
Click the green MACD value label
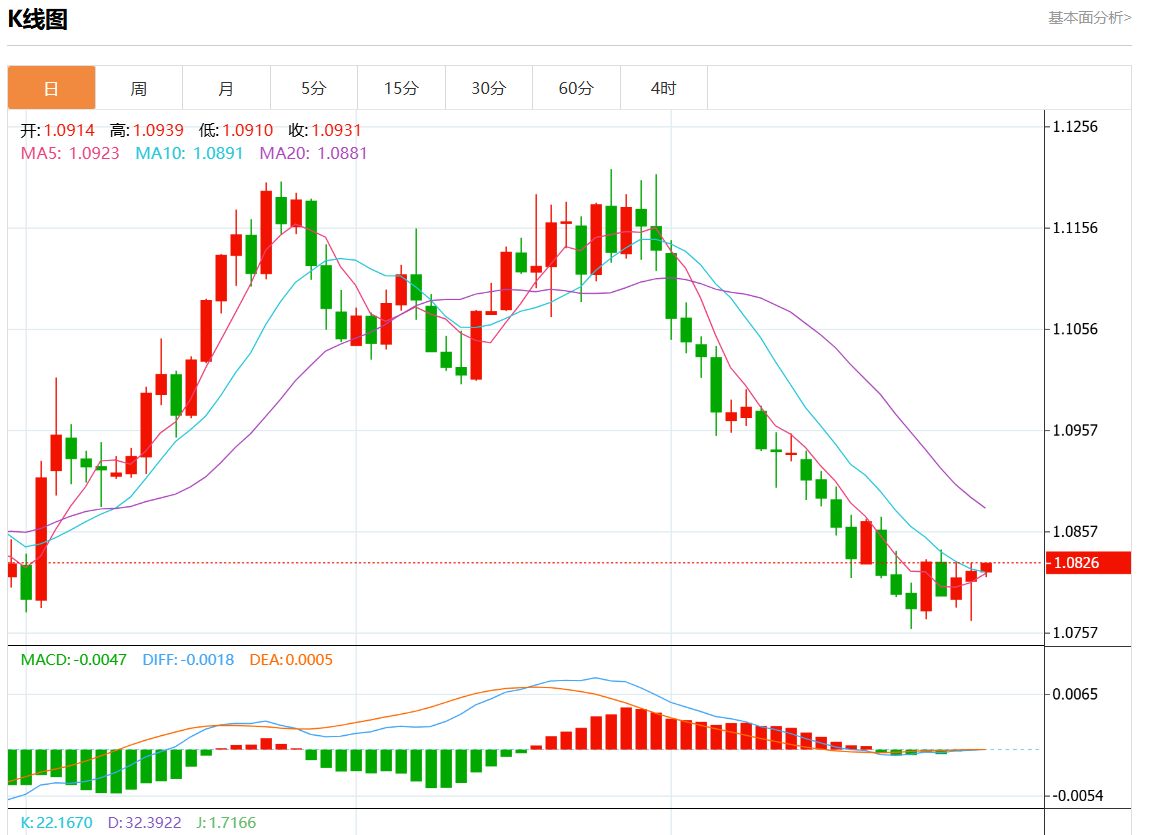[74, 660]
